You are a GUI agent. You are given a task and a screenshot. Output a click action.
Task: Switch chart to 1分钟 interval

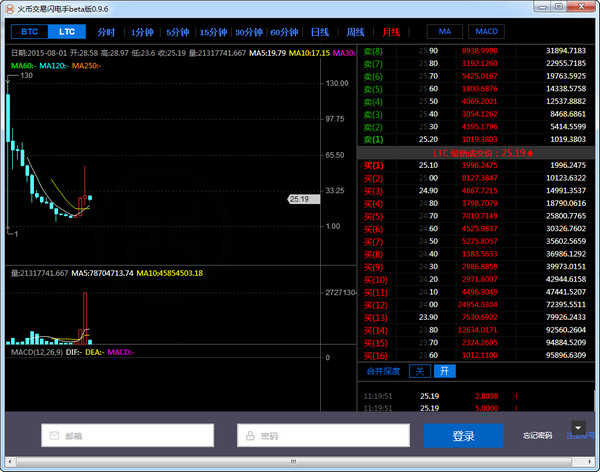coord(143,32)
